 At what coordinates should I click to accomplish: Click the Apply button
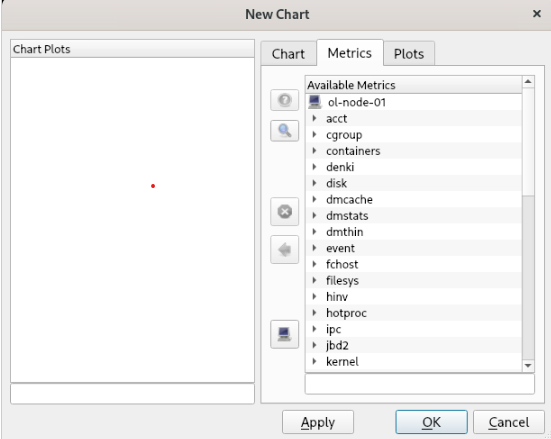[x=318, y=422]
